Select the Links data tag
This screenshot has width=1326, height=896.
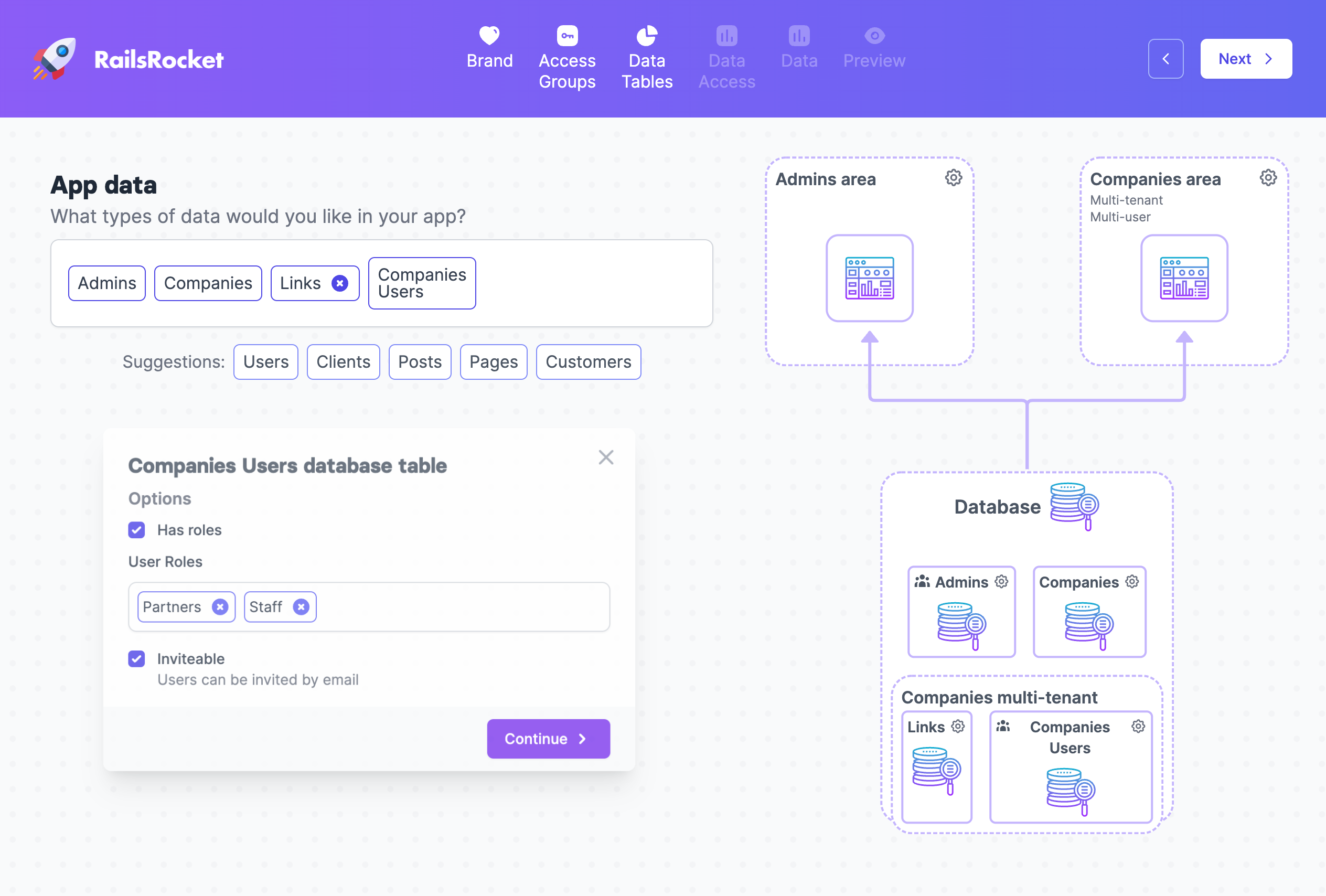pos(301,283)
